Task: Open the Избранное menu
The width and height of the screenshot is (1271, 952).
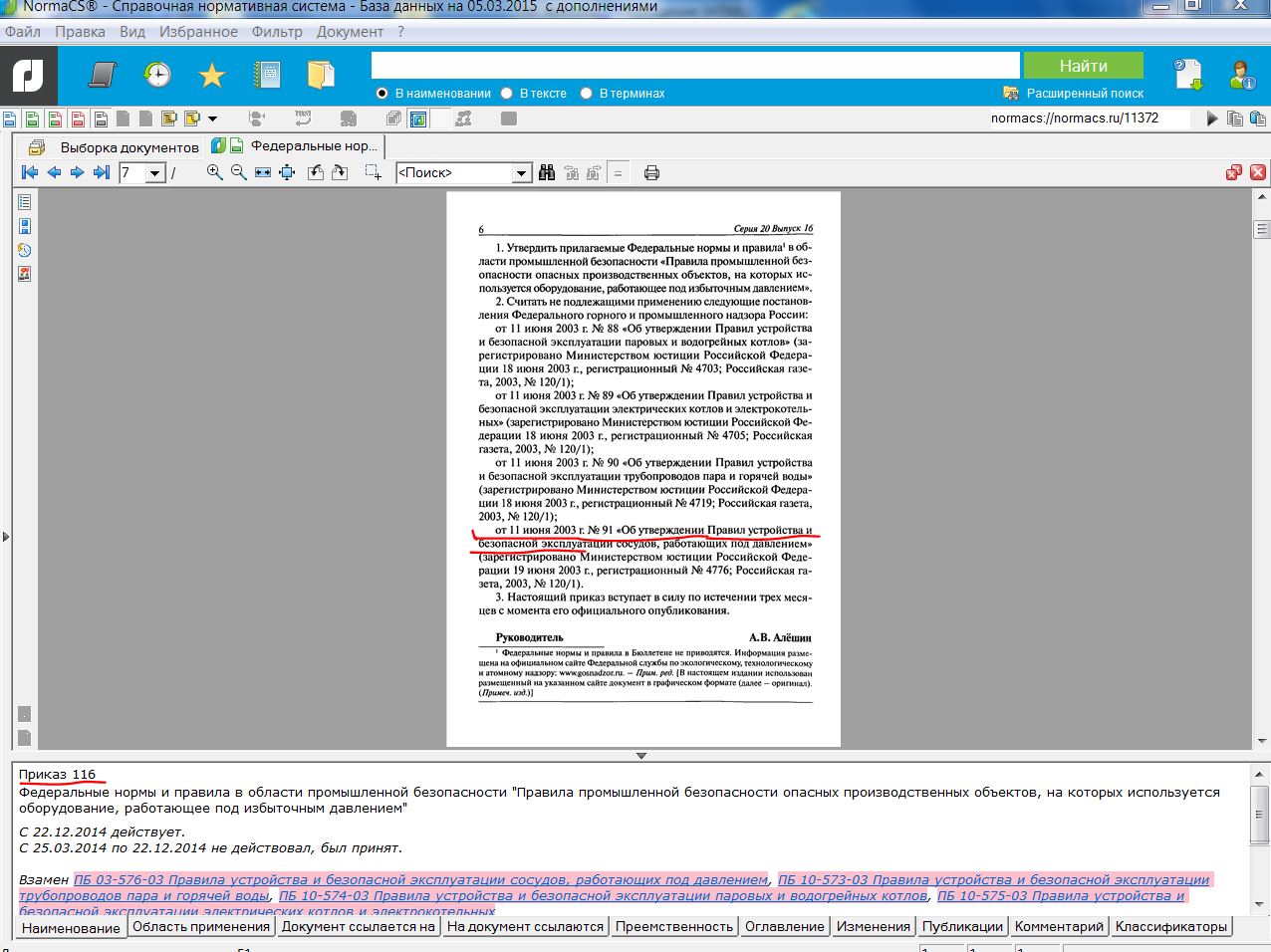Action: point(198,32)
